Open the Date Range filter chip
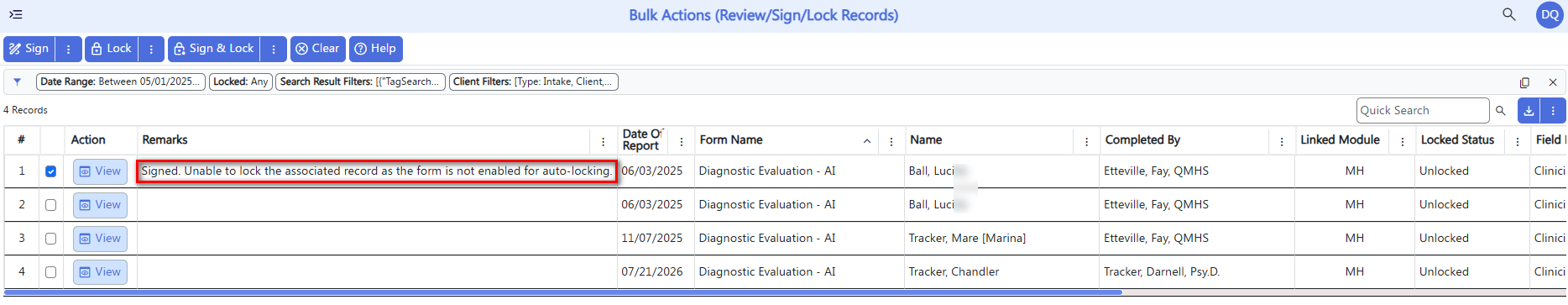The height and width of the screenshot is (305, 1568). pos(121,82)
